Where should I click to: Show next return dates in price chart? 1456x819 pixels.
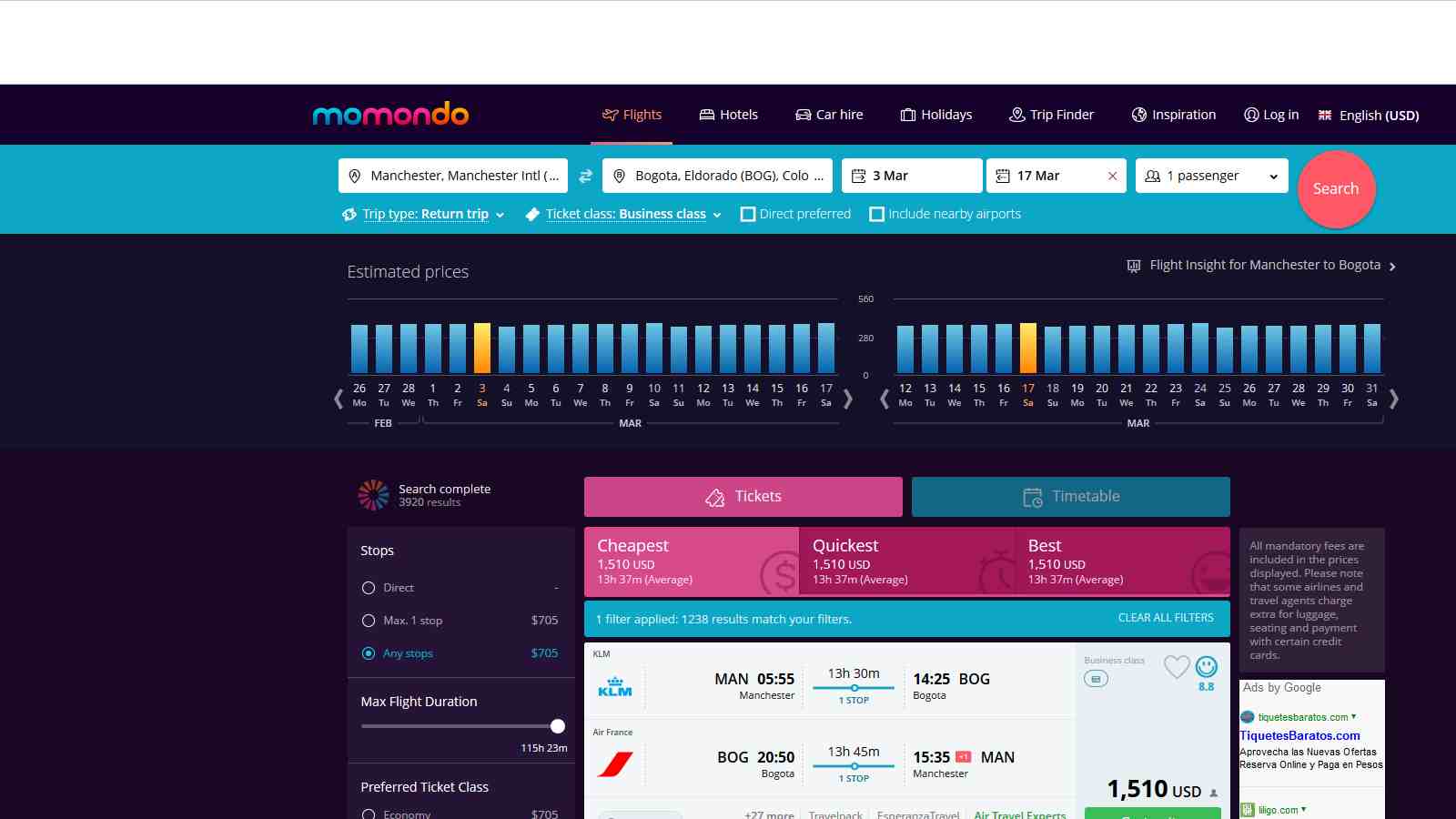[x=1393, y=399]
